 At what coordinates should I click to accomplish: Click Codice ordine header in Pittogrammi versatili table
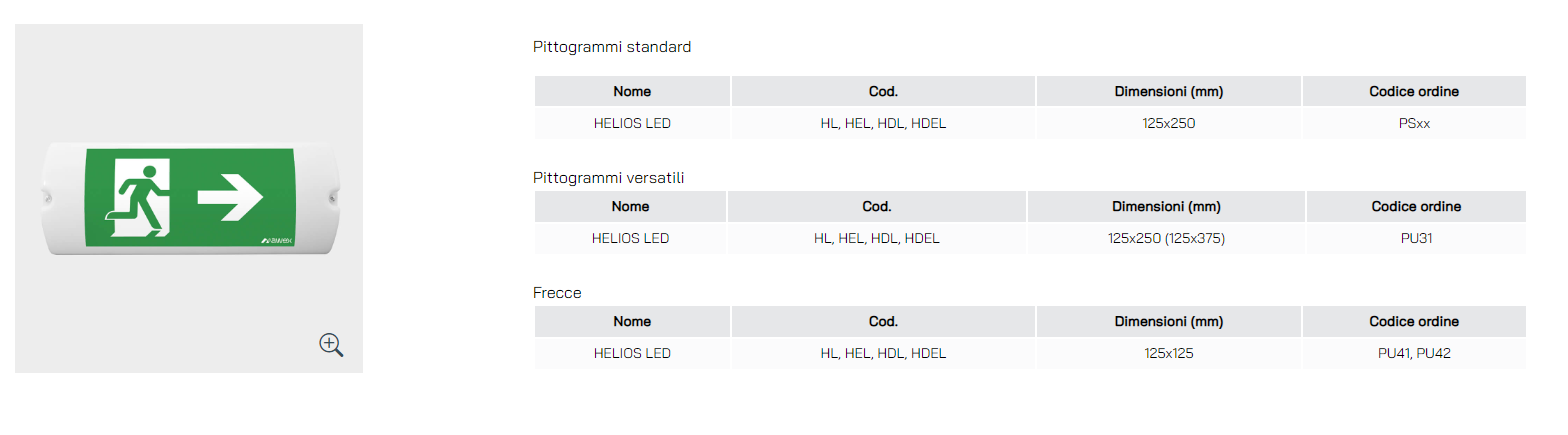coord(1416,207)
